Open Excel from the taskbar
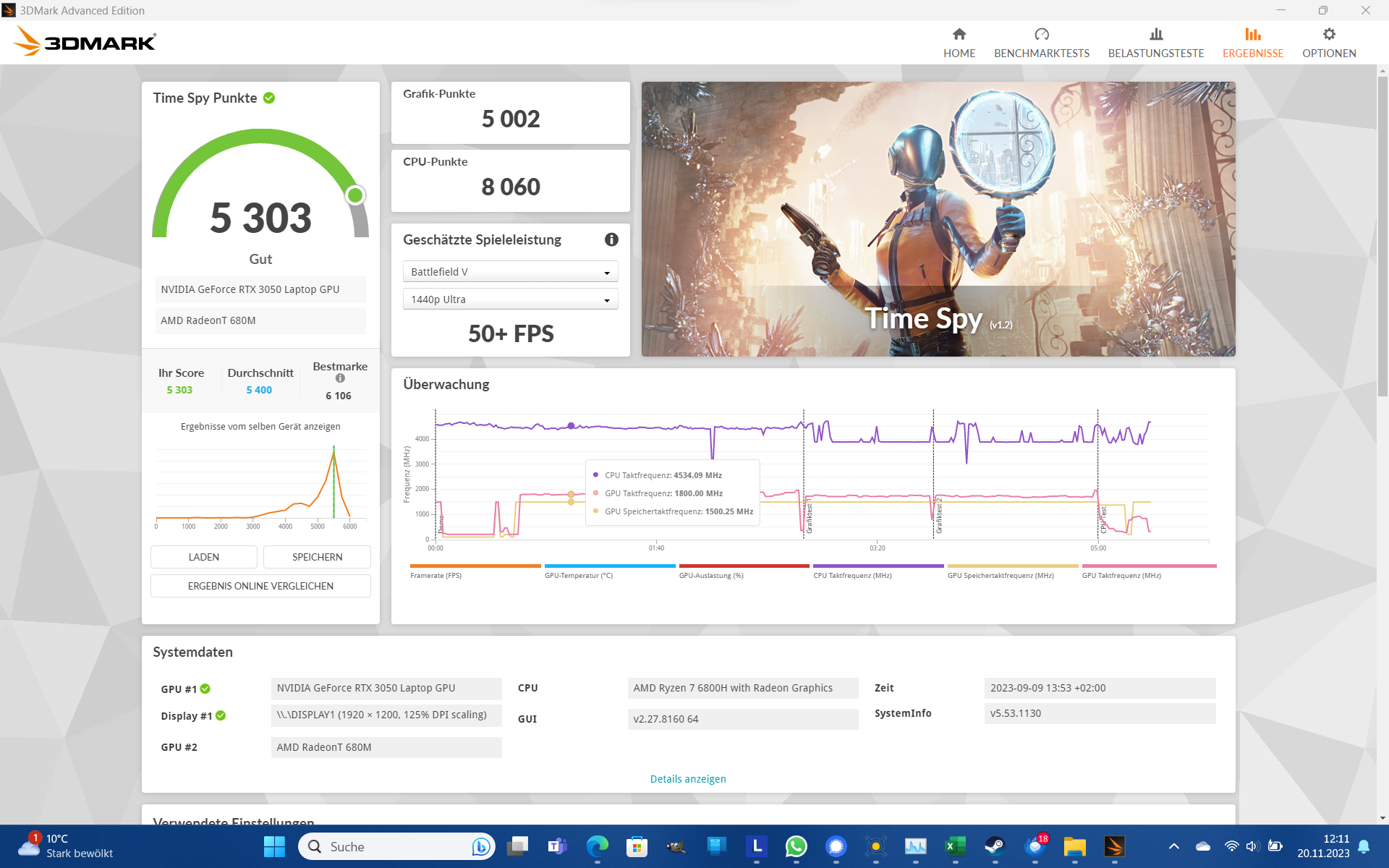The height and width of the screenshot is (868, 1389). [x=955, y=846]
